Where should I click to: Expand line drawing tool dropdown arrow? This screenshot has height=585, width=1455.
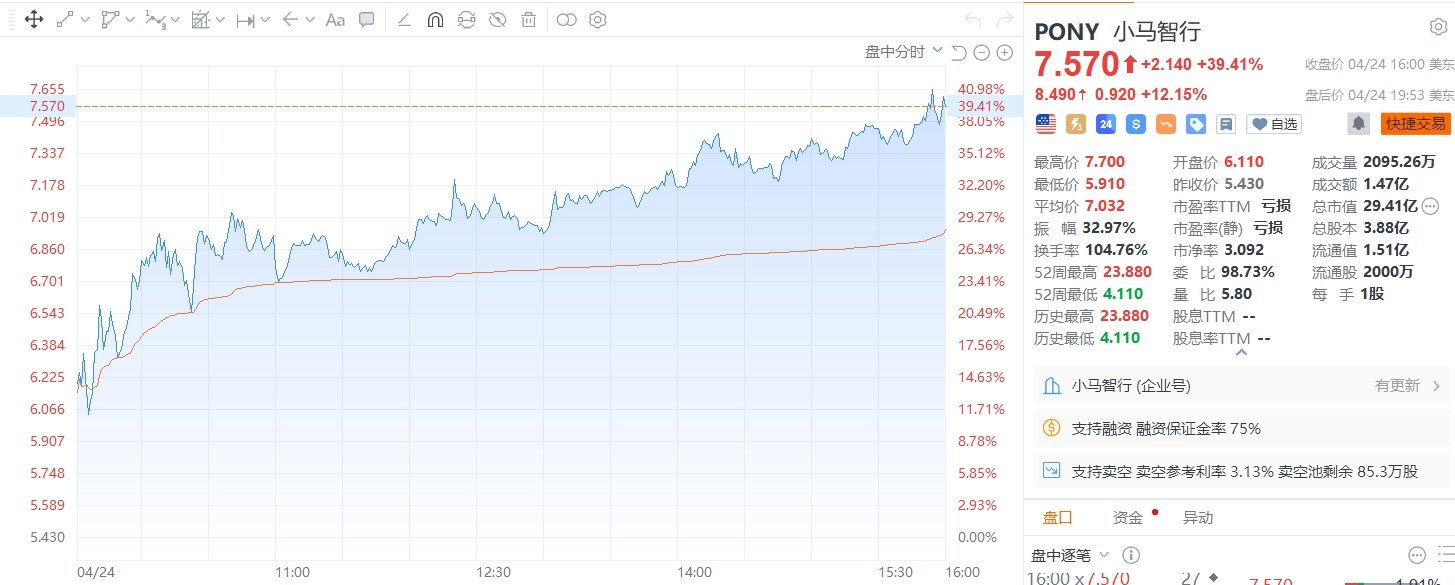85,19
